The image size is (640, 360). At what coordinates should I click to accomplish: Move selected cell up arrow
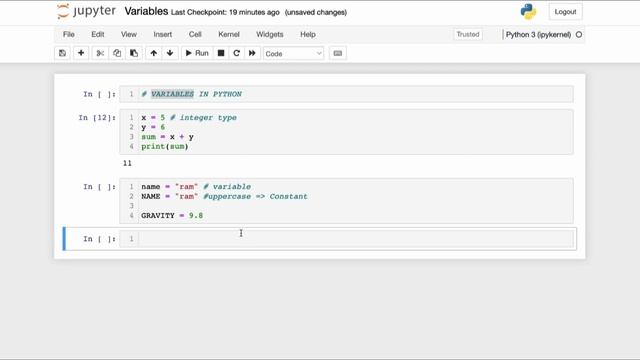153,53
